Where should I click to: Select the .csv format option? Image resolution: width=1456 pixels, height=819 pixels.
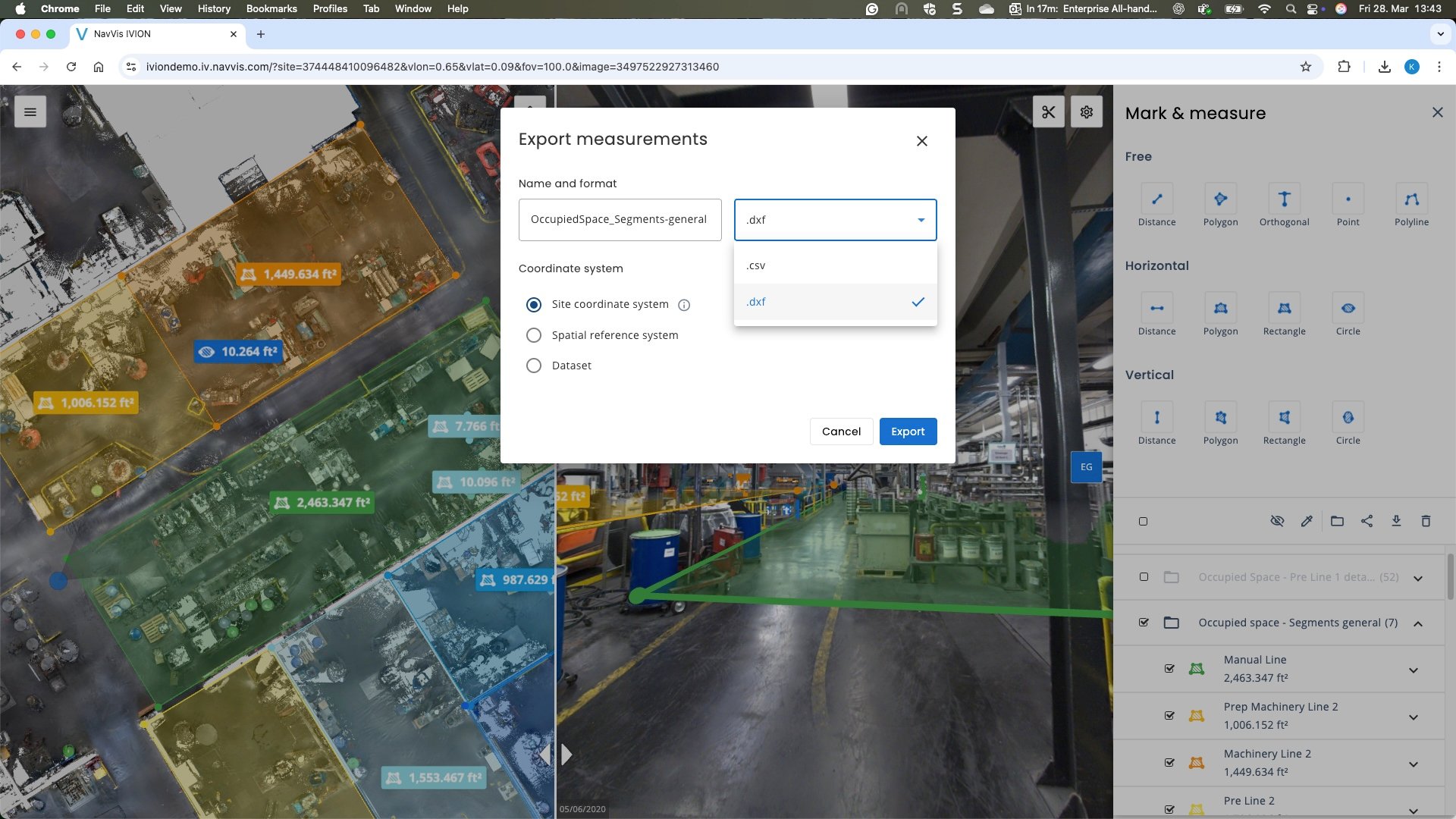pyautogui.click(x=835, y=265)
